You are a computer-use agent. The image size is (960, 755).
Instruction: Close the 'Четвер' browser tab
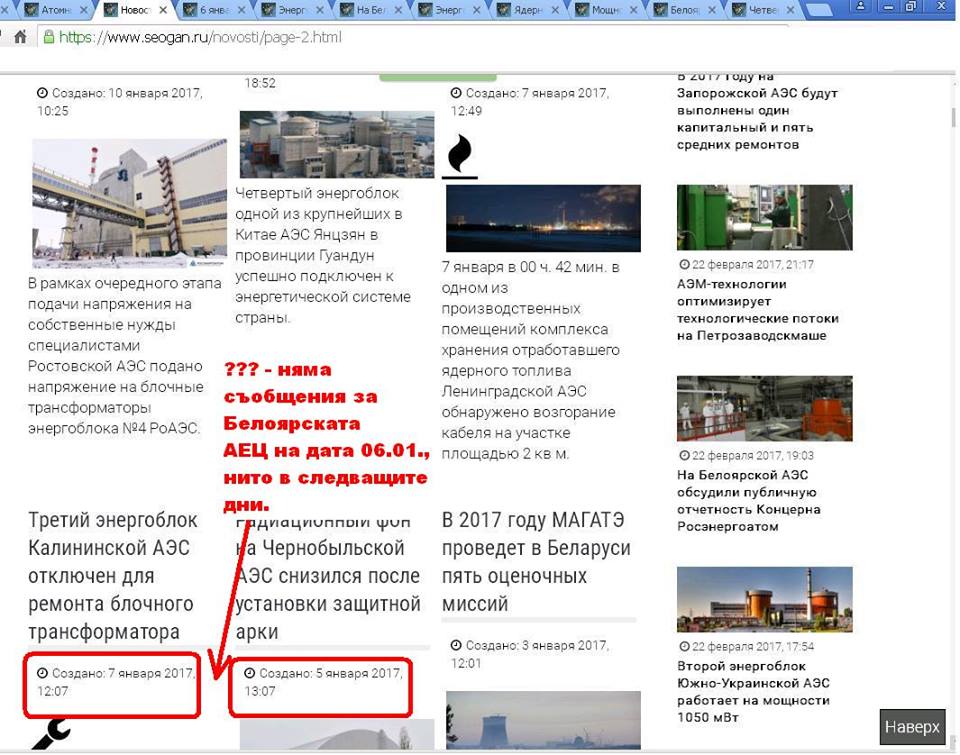(x=791, y=11)
